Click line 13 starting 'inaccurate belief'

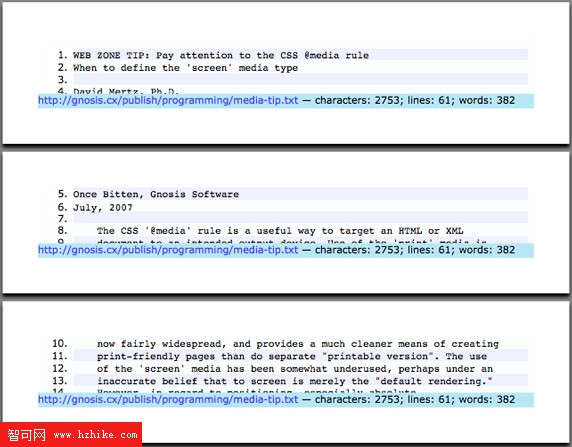coord(295,381)
